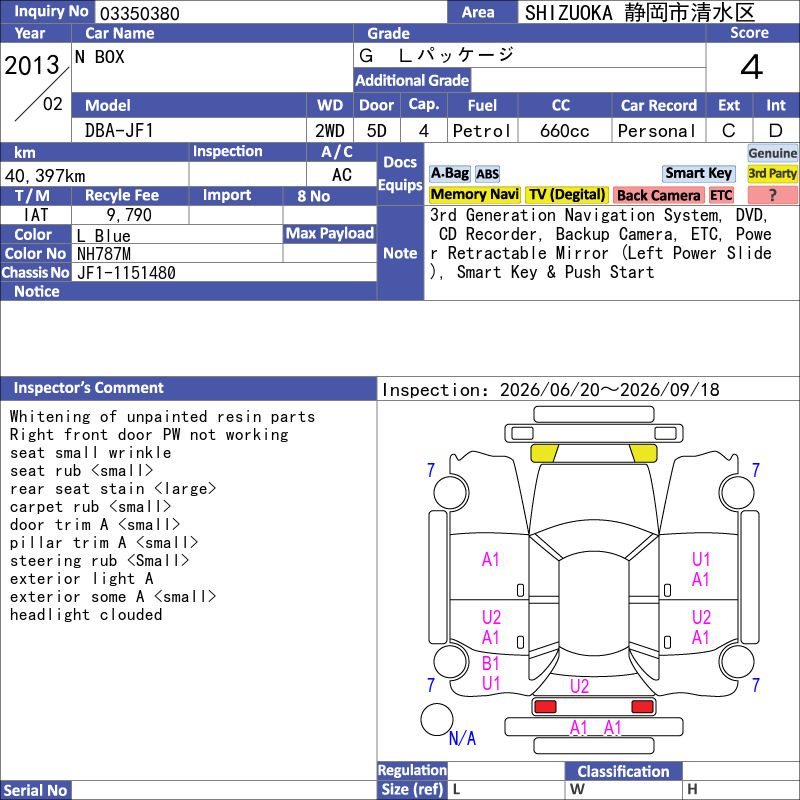Select the Smart Key badge
Screen dimensions: 800x800
[x=698, y=173]
